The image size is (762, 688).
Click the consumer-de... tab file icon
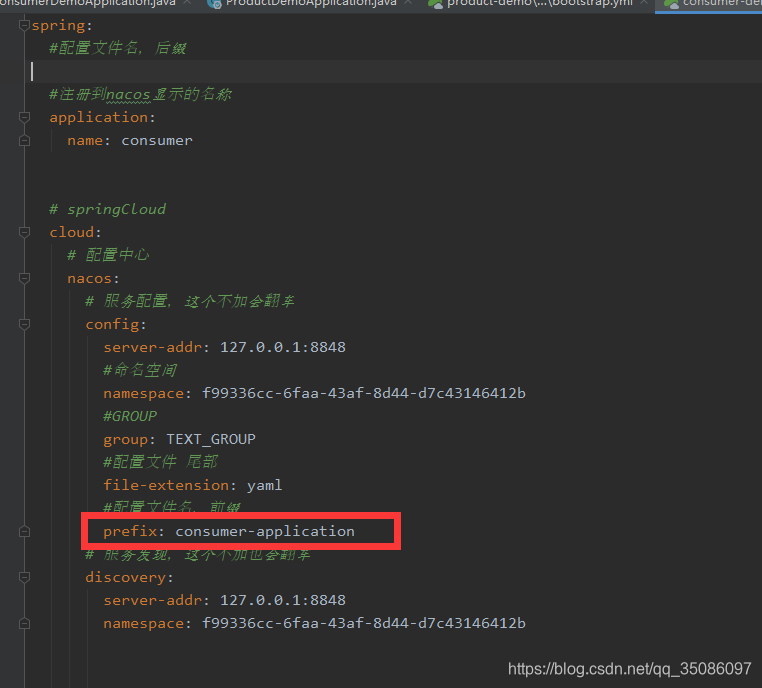point(672,4)
